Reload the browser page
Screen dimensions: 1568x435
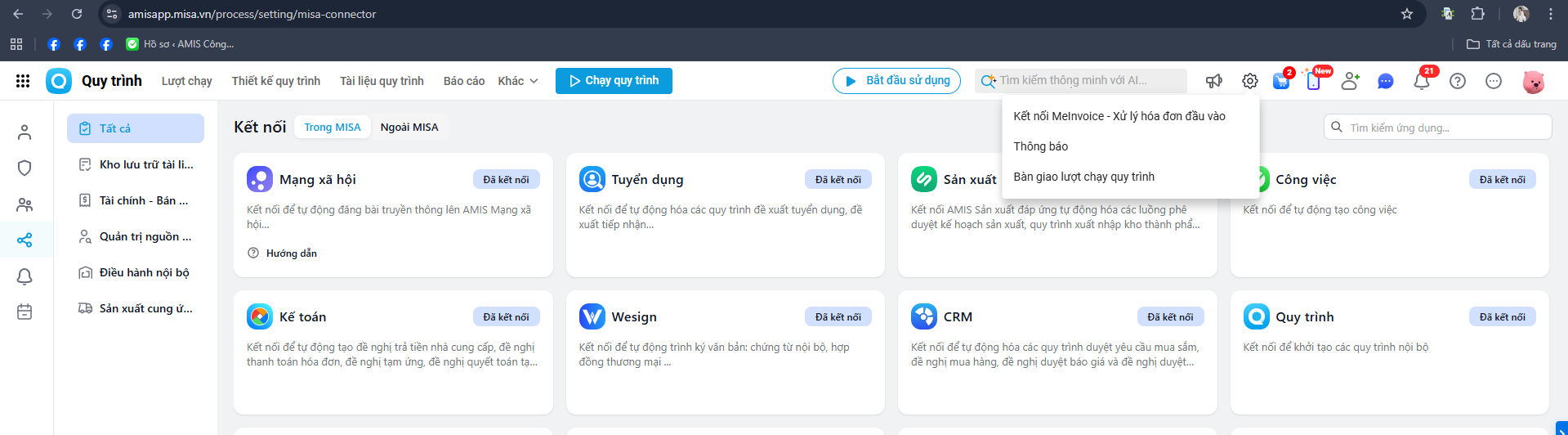(x=77, y=14)
